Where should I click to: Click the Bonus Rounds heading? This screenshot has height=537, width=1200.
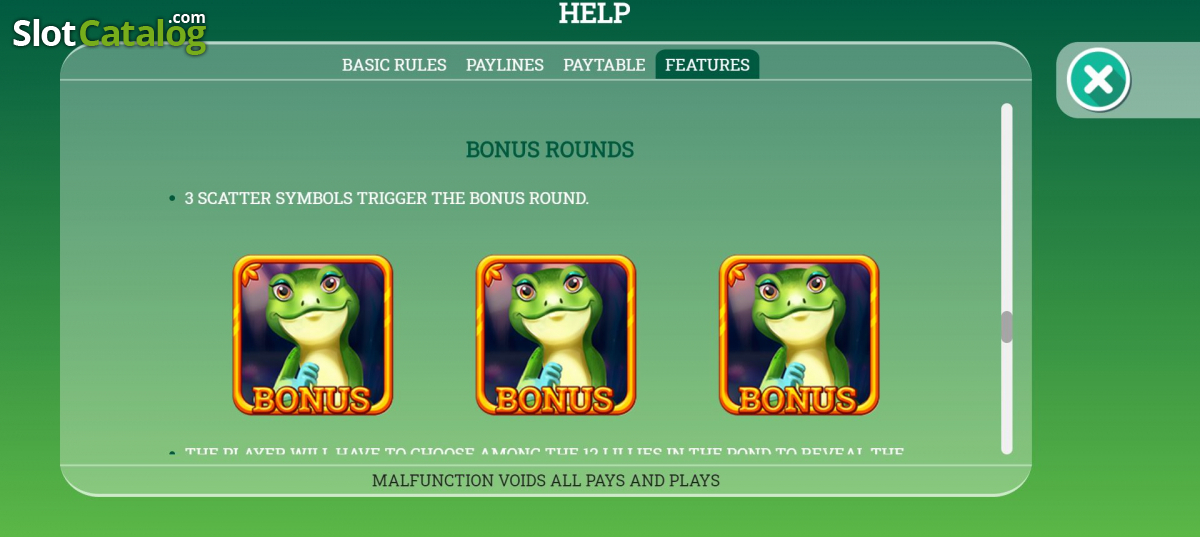tap(550, 150)
